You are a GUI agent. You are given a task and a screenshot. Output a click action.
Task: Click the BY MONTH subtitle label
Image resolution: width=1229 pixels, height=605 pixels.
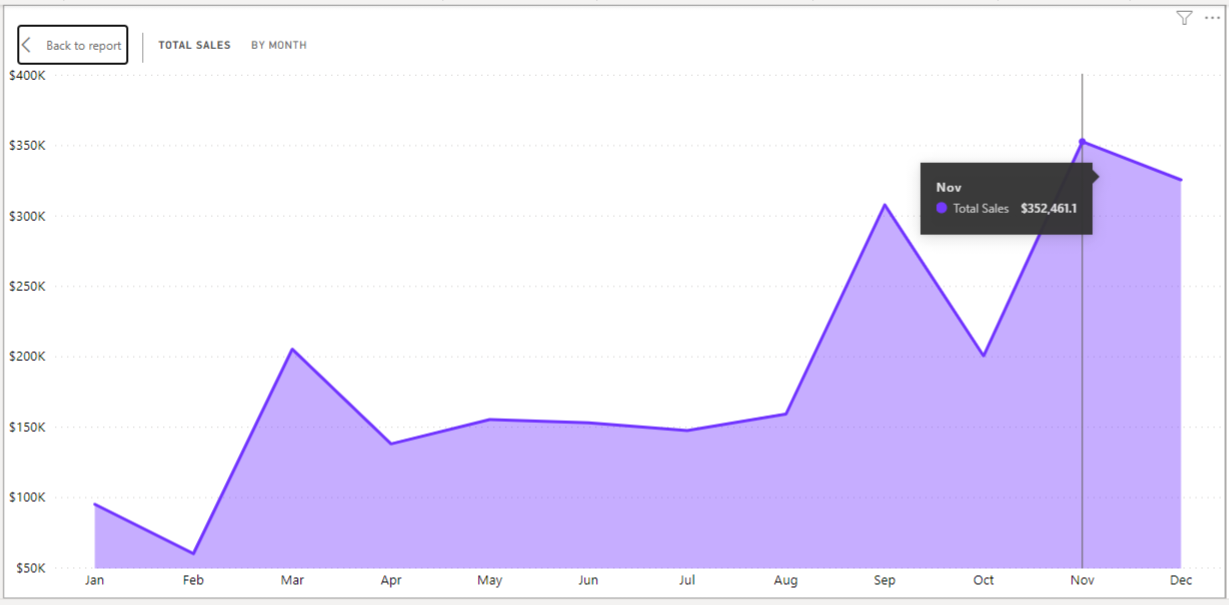tap(279, 44)
